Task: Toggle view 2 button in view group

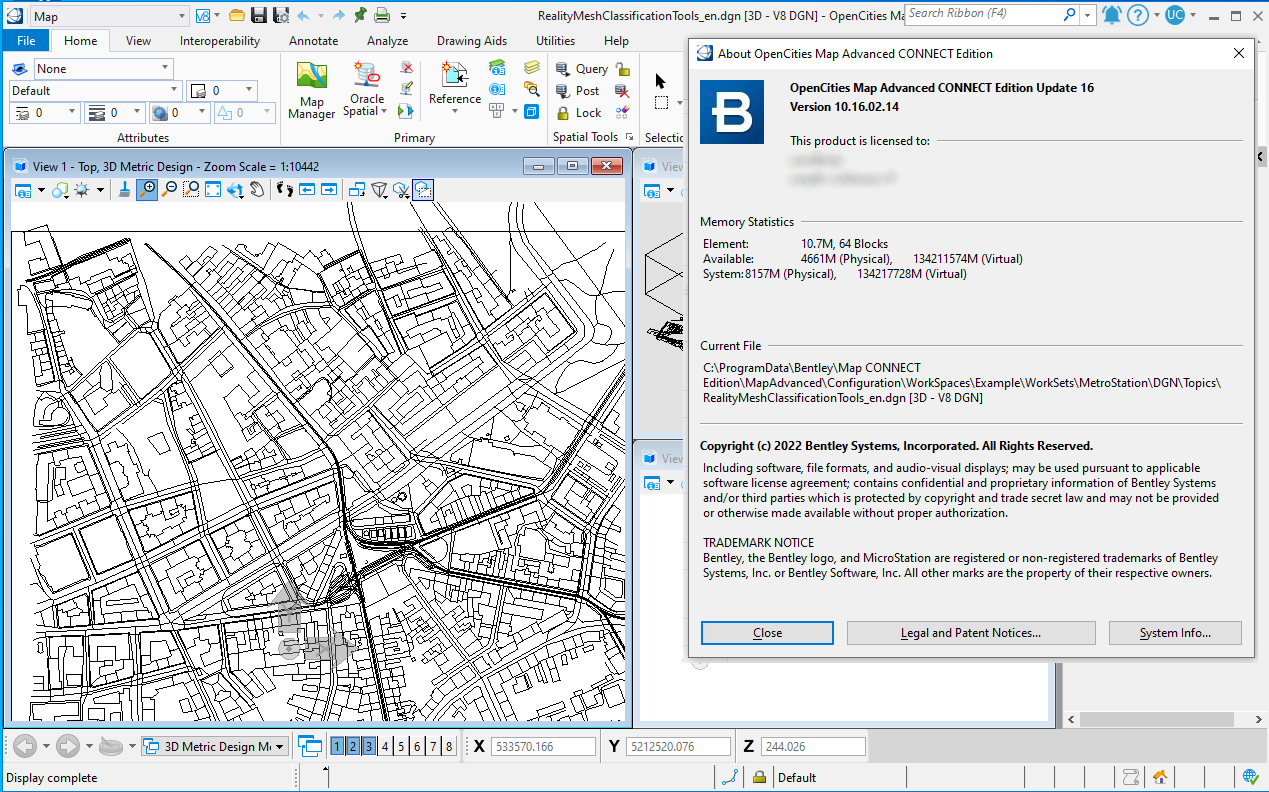Action: pos(353,746)
